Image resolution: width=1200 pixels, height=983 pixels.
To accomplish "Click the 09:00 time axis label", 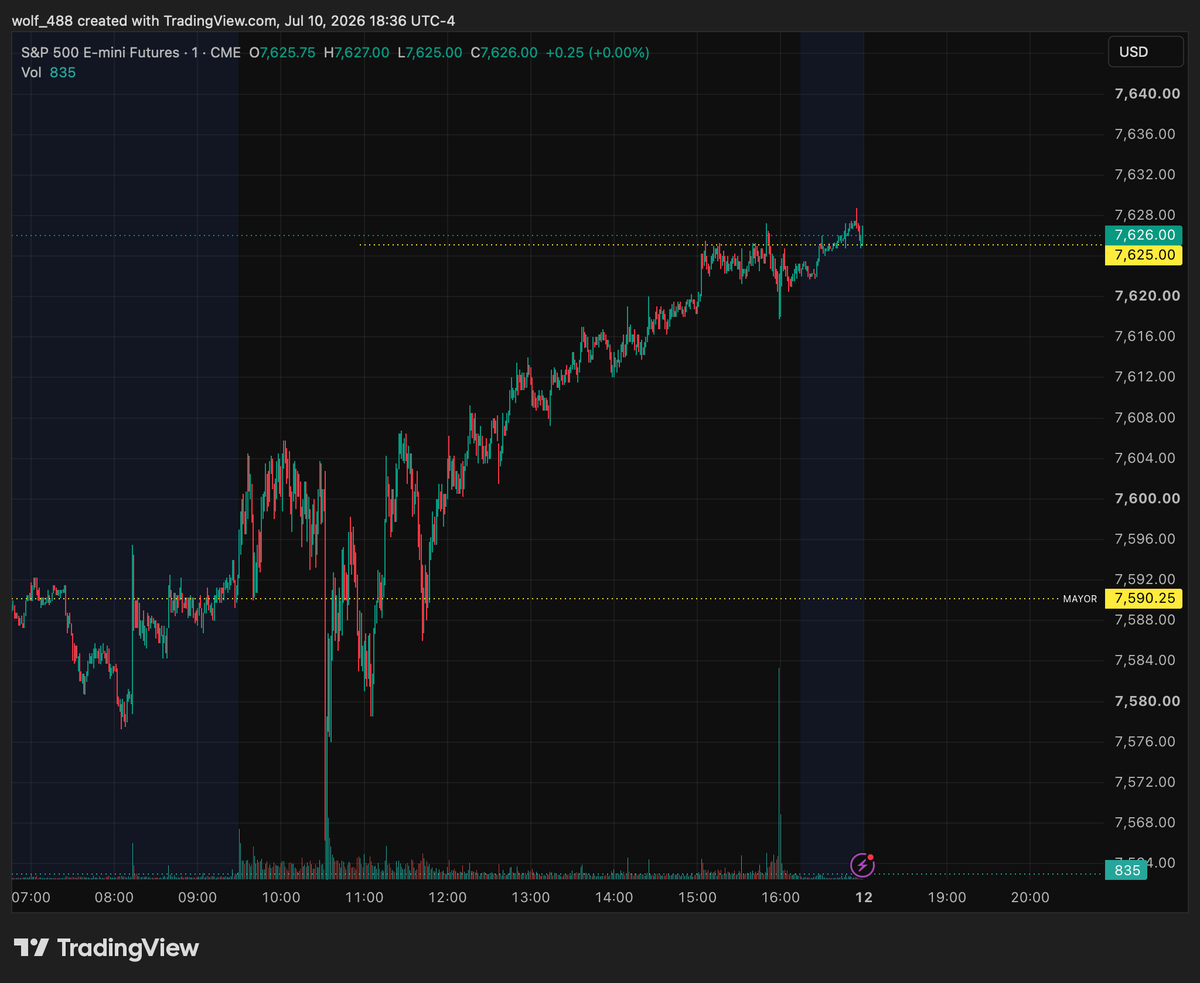I will (x=198, y=897).
